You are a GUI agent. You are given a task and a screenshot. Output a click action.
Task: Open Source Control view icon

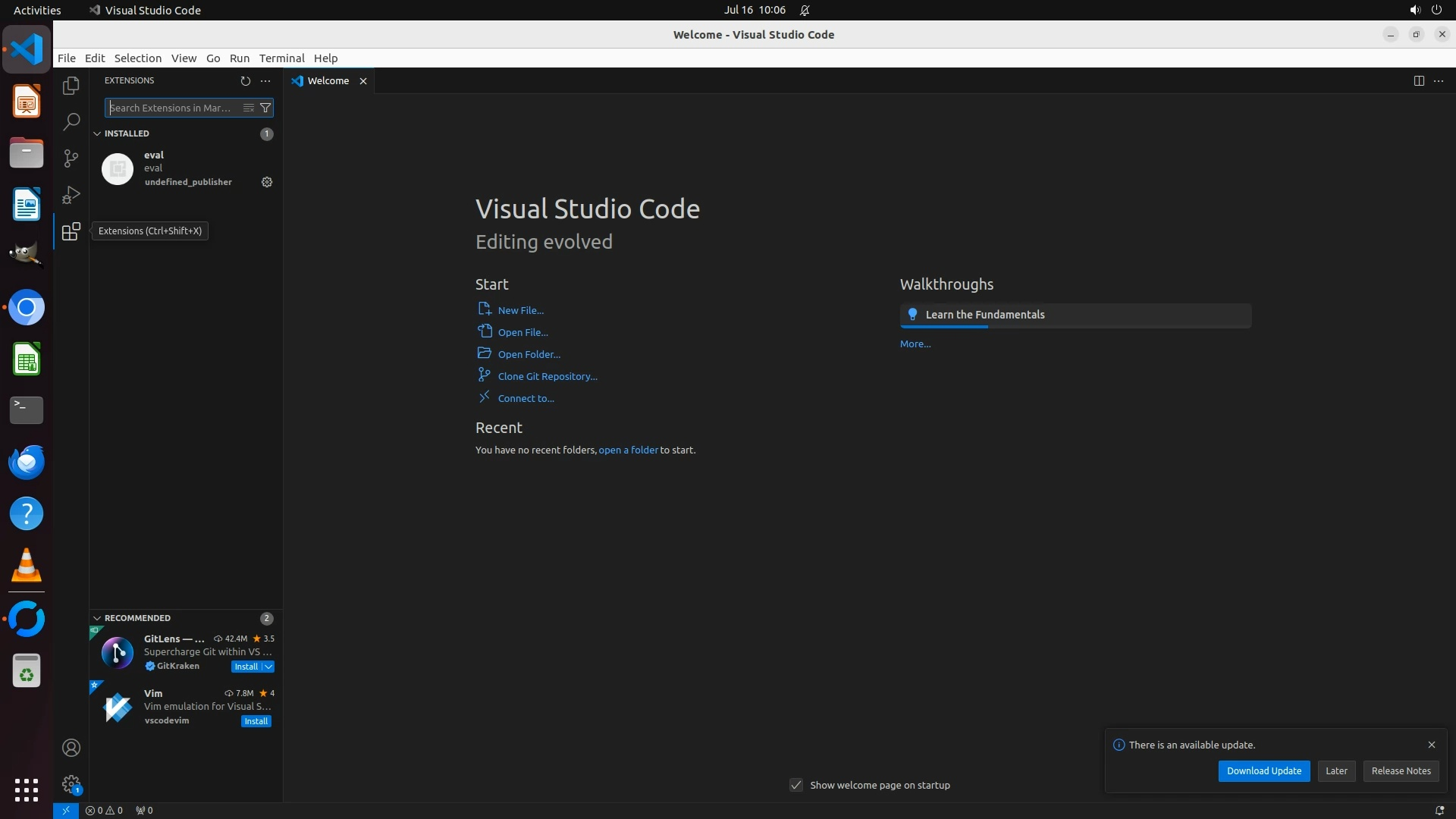pyautogui.click(x=71, y=158)
